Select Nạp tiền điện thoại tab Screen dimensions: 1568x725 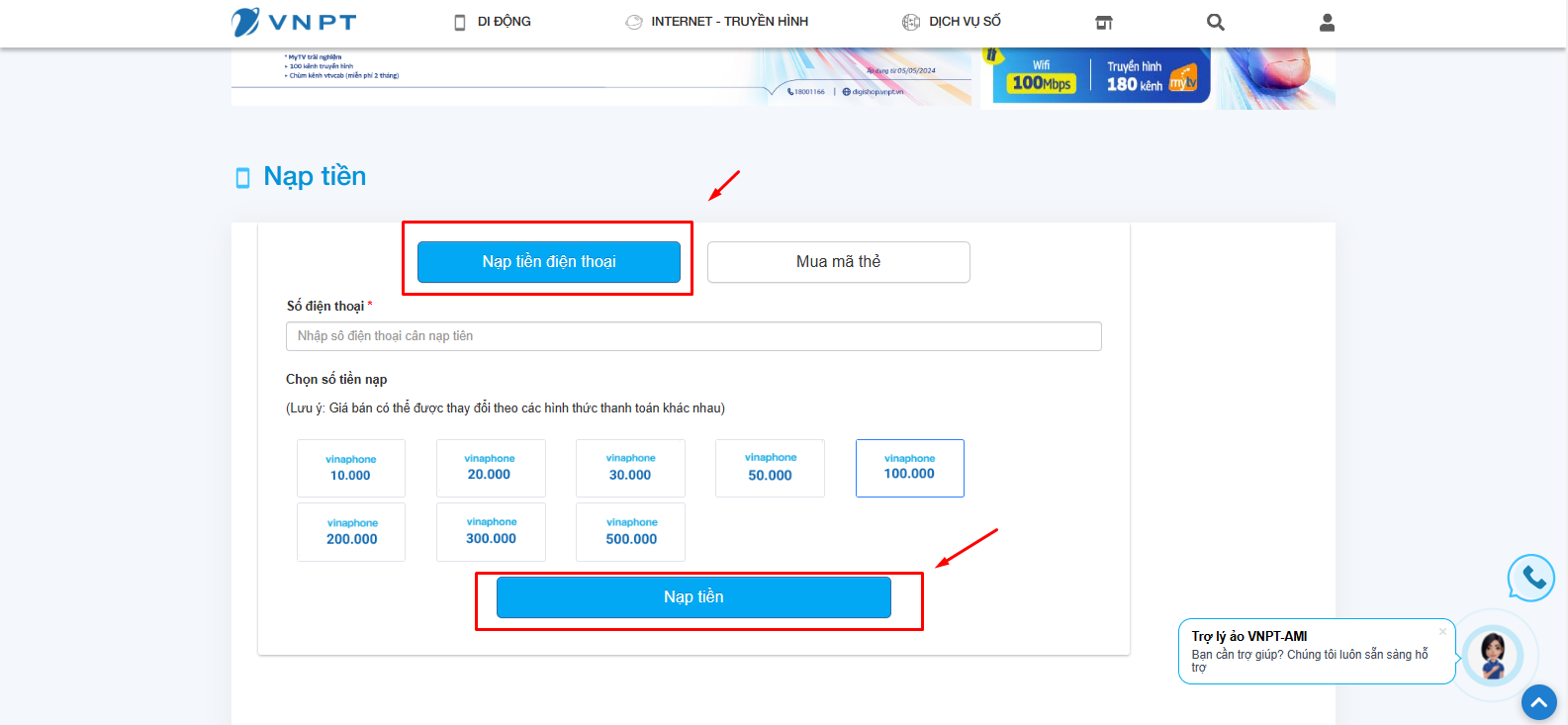(x=549, y=262)
